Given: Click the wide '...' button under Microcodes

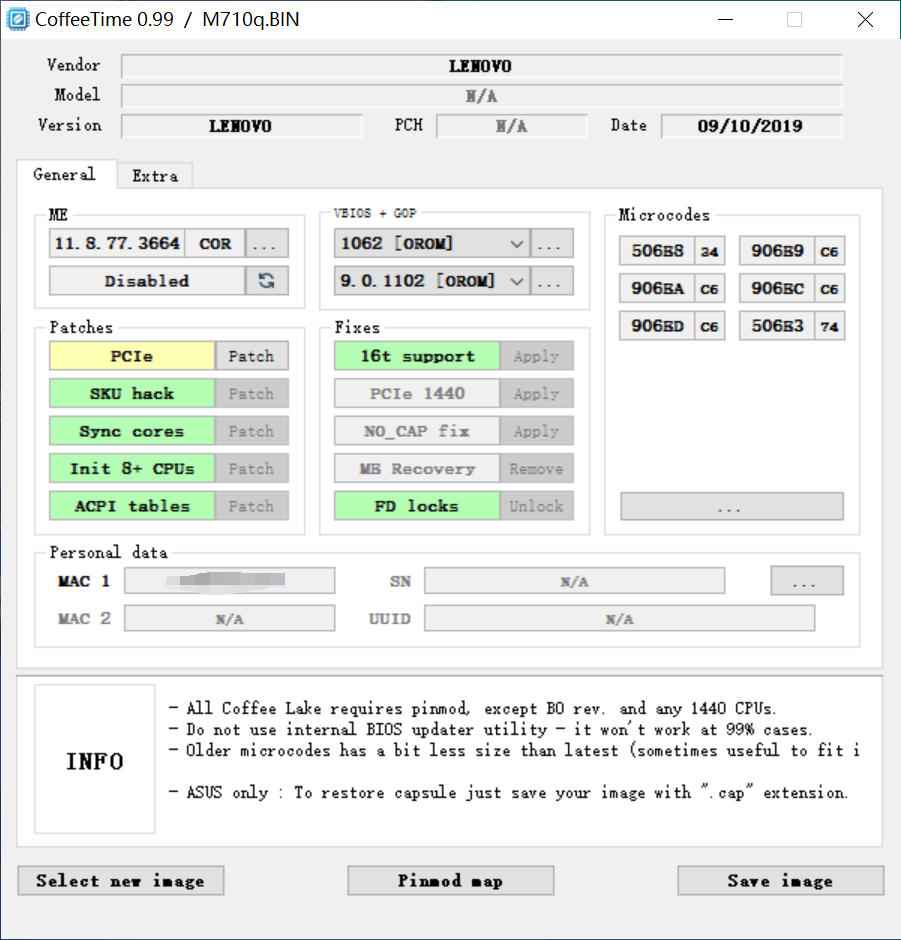Looking at the screenshot, I should (x=731, y=507).
